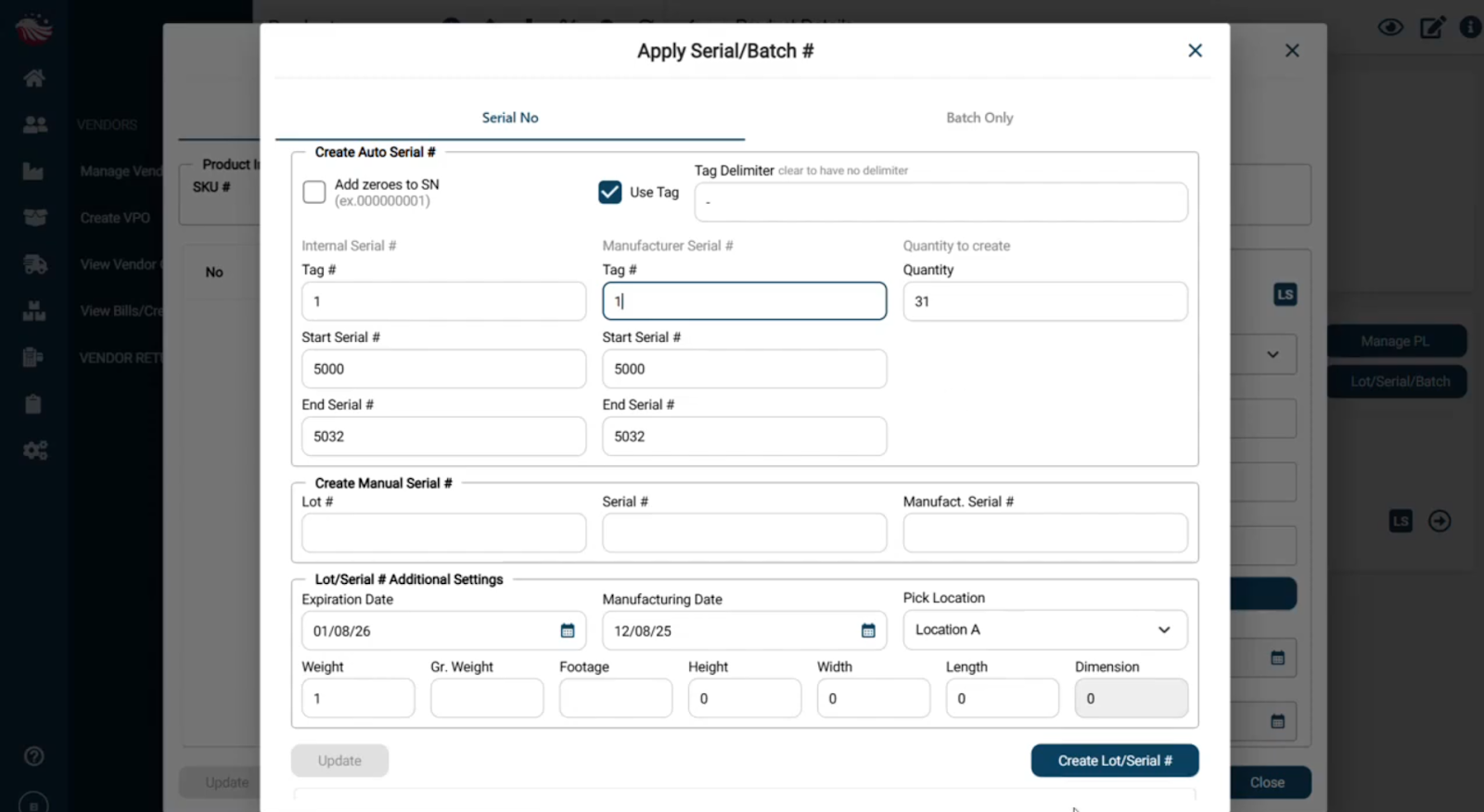1484x812 pixels.
Task: Select the Serial No tab
Action: 510,118
